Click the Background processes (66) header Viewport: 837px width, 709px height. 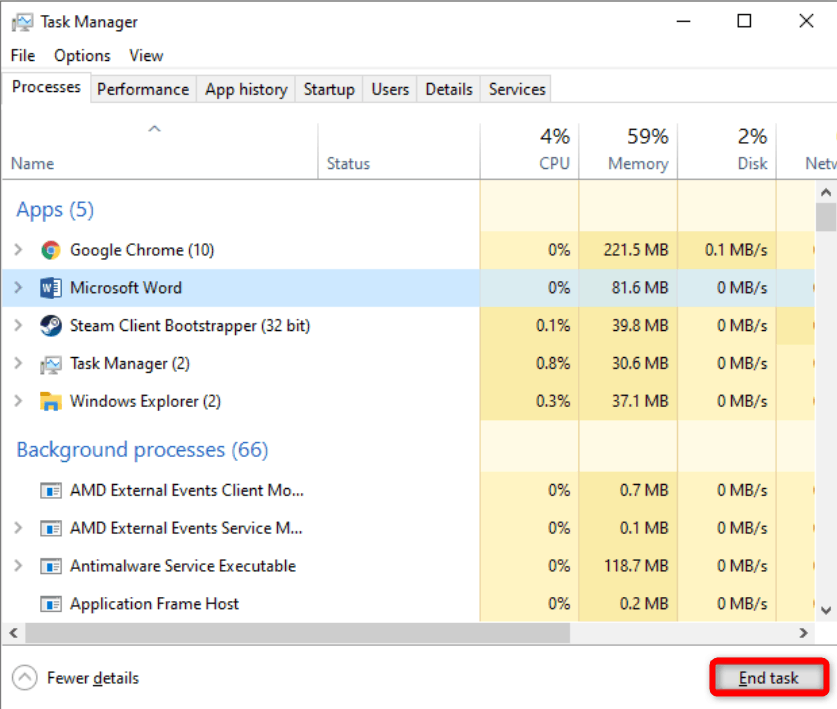143,450
